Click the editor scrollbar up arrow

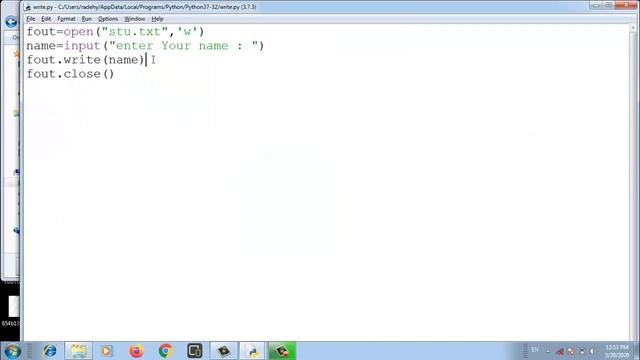tap(633, 28)
